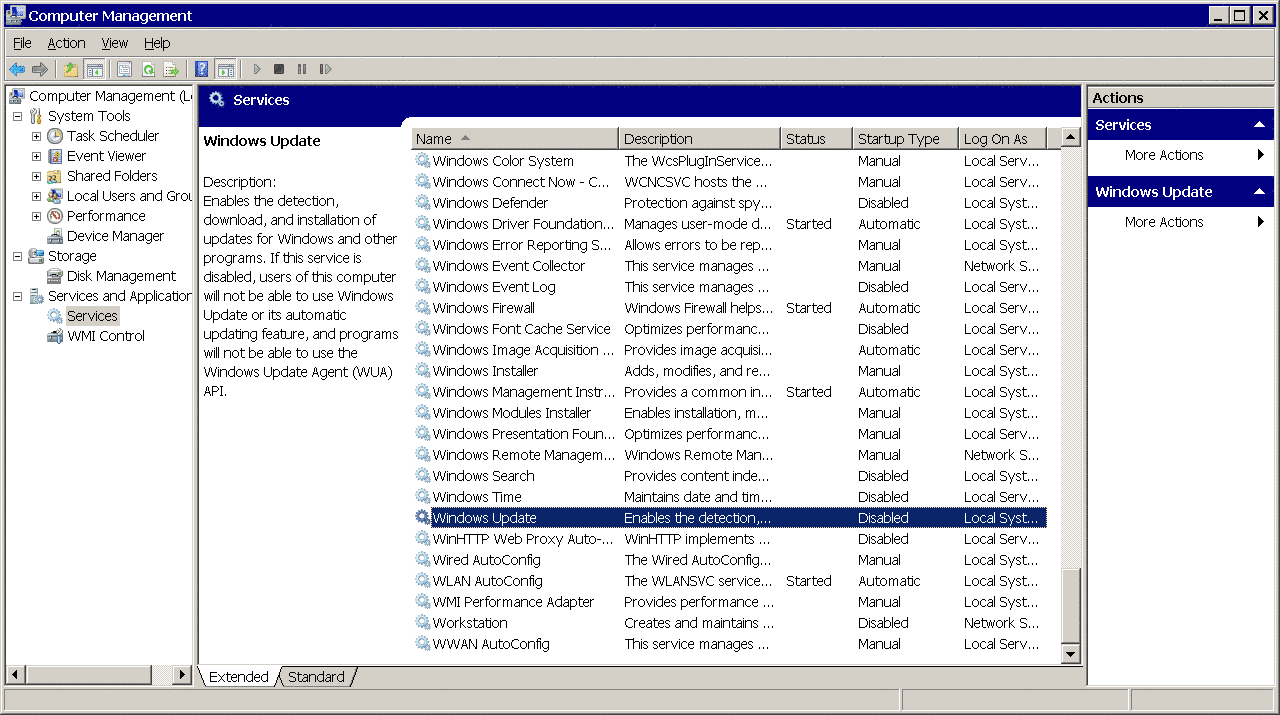
Task: Click the WMI Control icon in tree
Action: (x=55, y=336)
